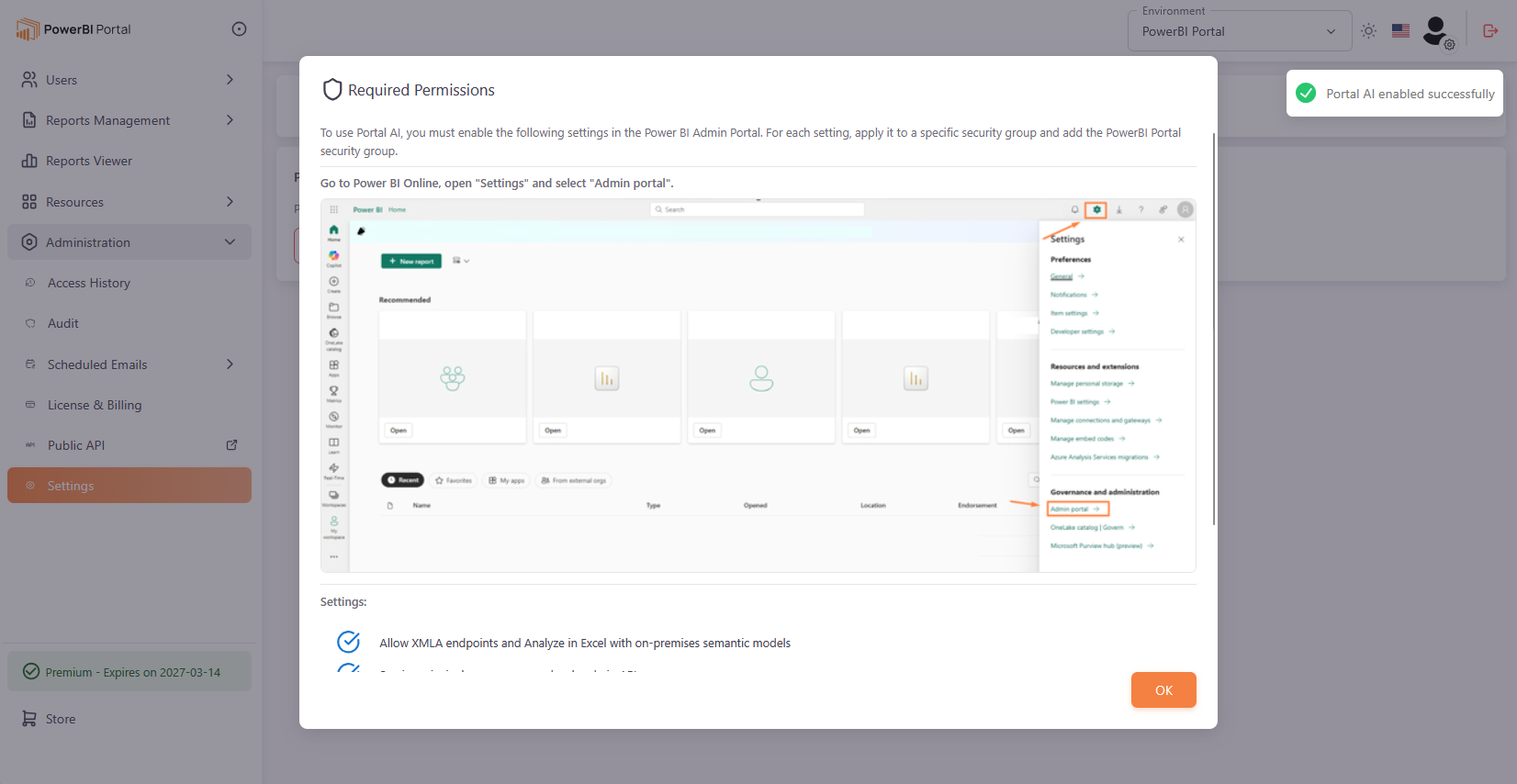Screen dimensions: 1517x784
Task: Click the Users people icon
Action: pyautogui.click(x=29, y=80)
